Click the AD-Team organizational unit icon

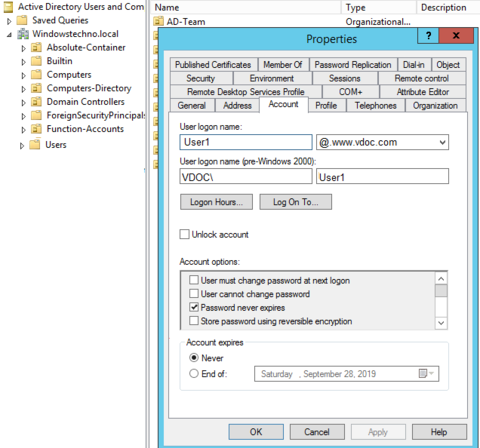click(x=158, y=22)
